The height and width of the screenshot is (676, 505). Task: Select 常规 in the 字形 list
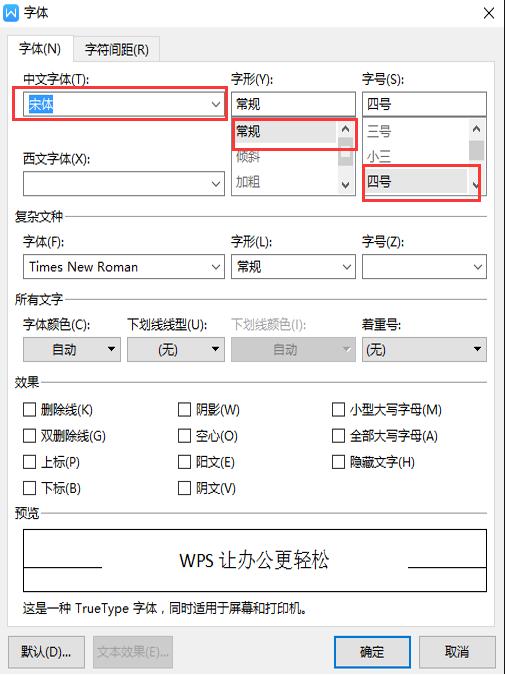(285, 131)
